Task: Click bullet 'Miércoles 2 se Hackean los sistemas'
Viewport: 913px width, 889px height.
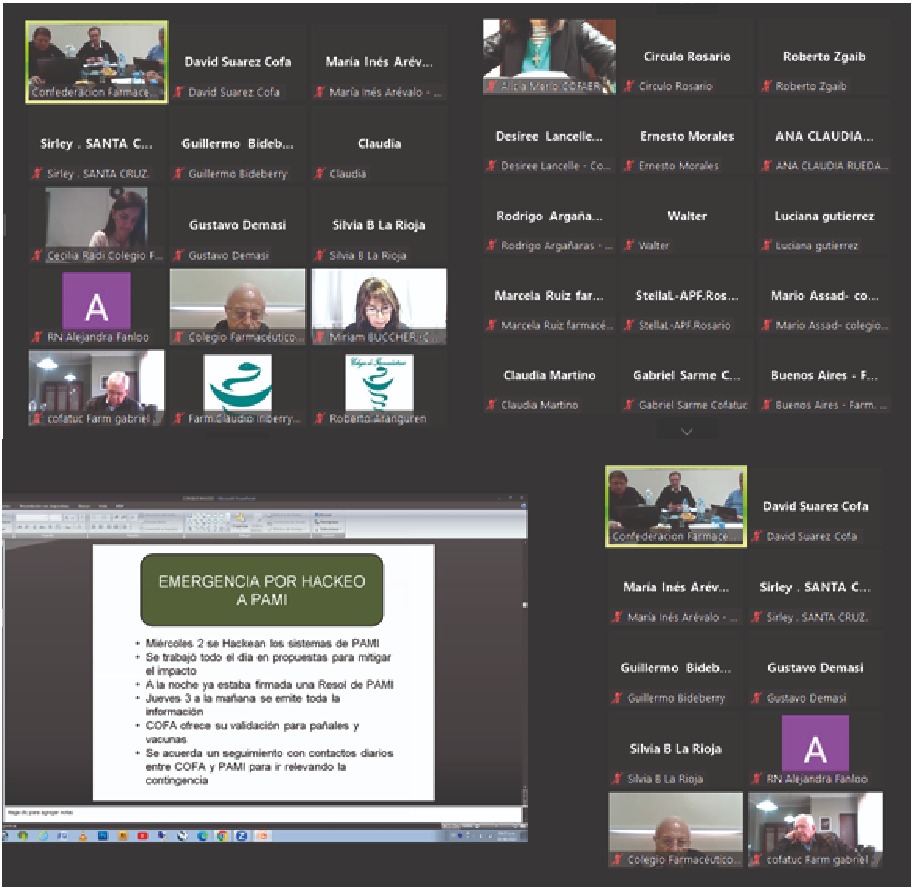Action: [x=262, y=643]
